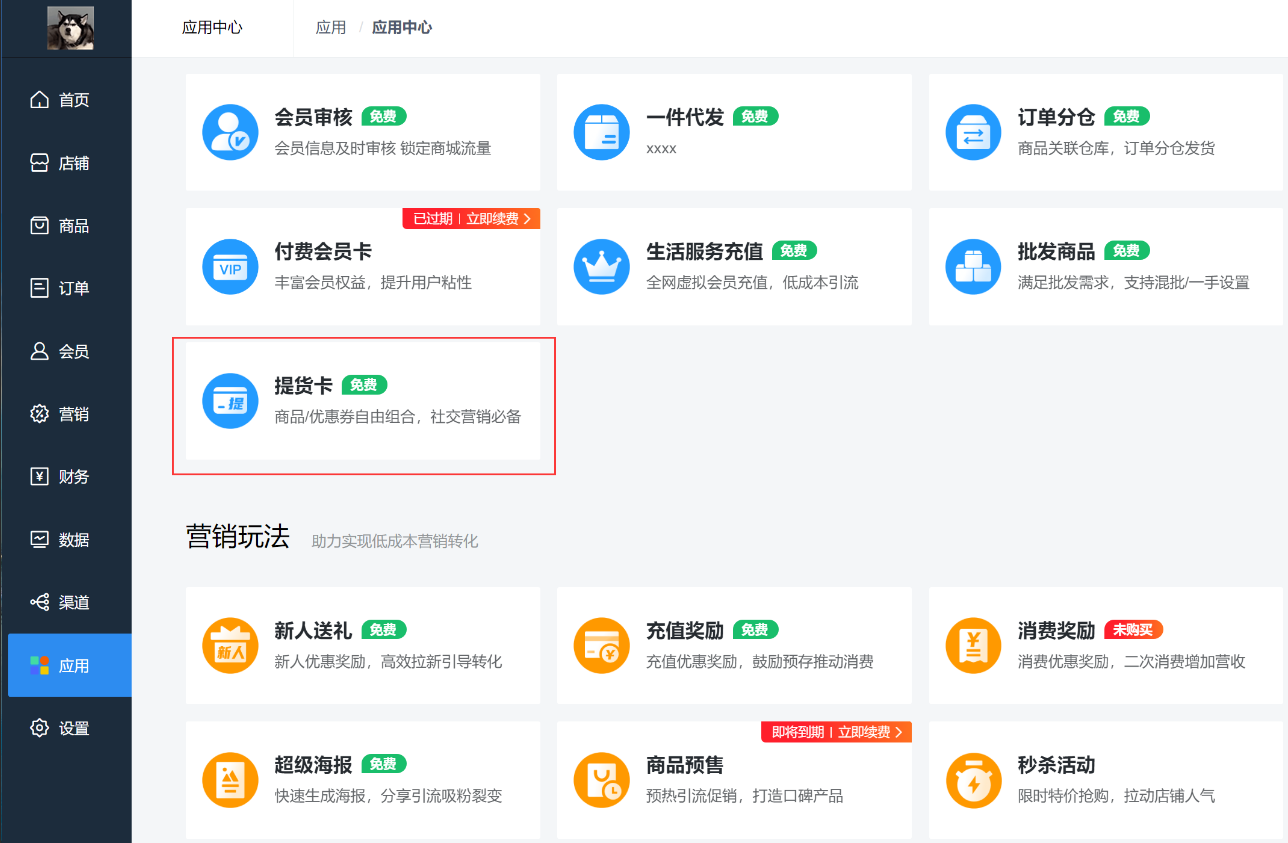Select the 秒杀活动 lightning icon
The width and height of the screenshot is (1288, 843).
pyautogui.click(x=973, y=780)
